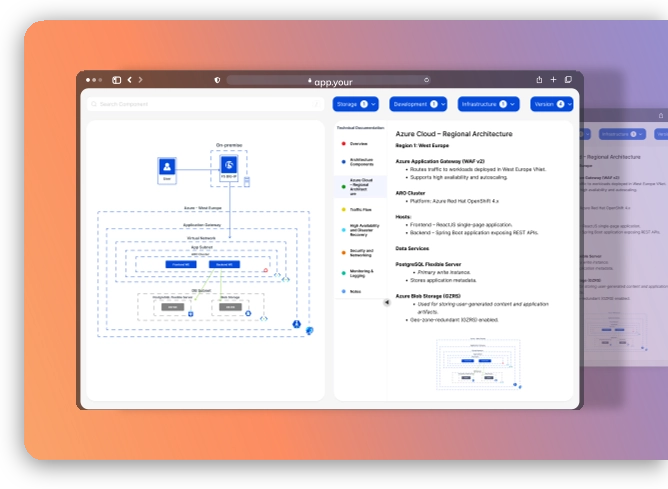Add a new tab with the plus icon

[553, 80]
